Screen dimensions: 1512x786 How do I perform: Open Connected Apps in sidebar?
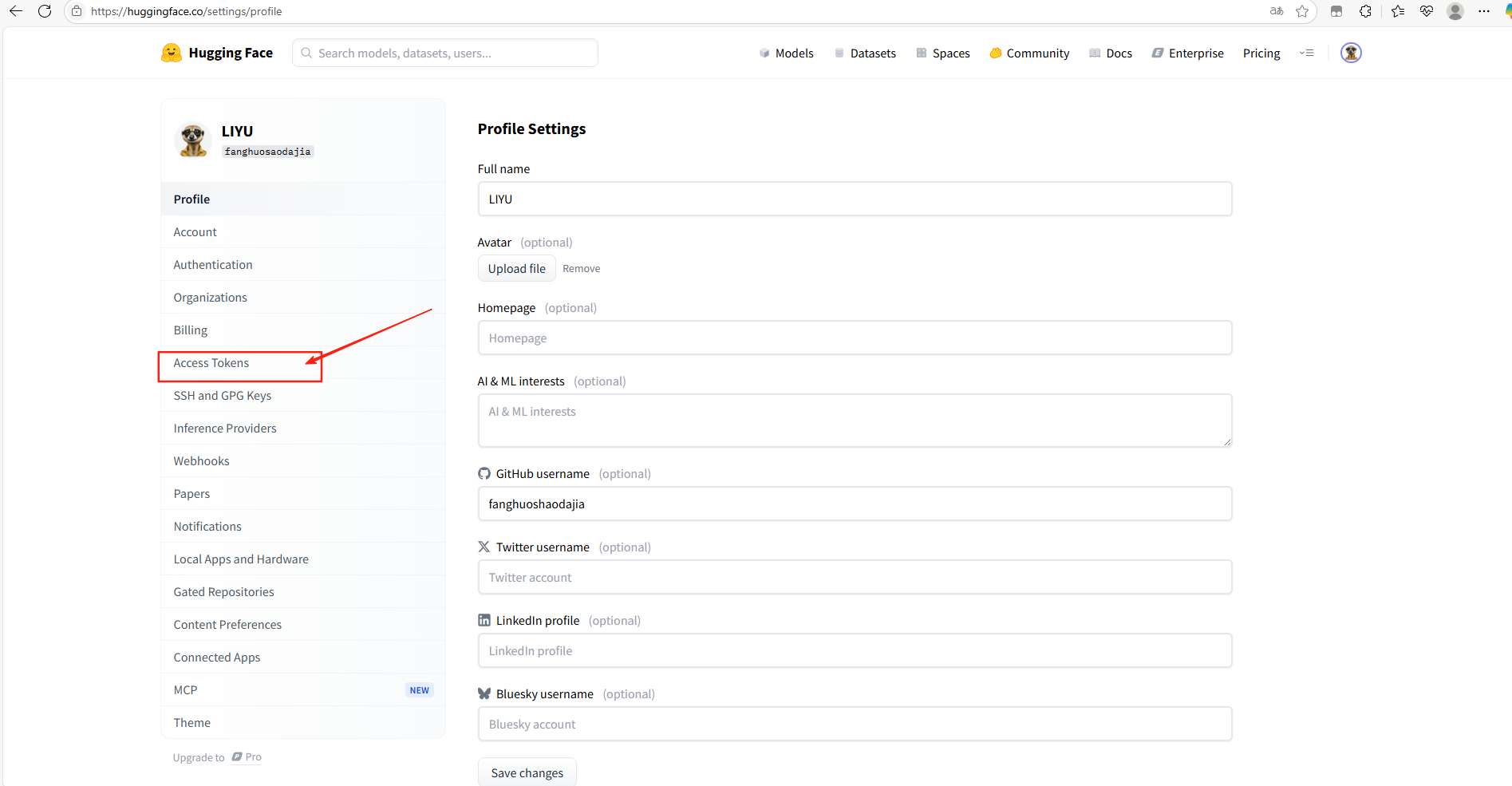[x=303, y=657]
